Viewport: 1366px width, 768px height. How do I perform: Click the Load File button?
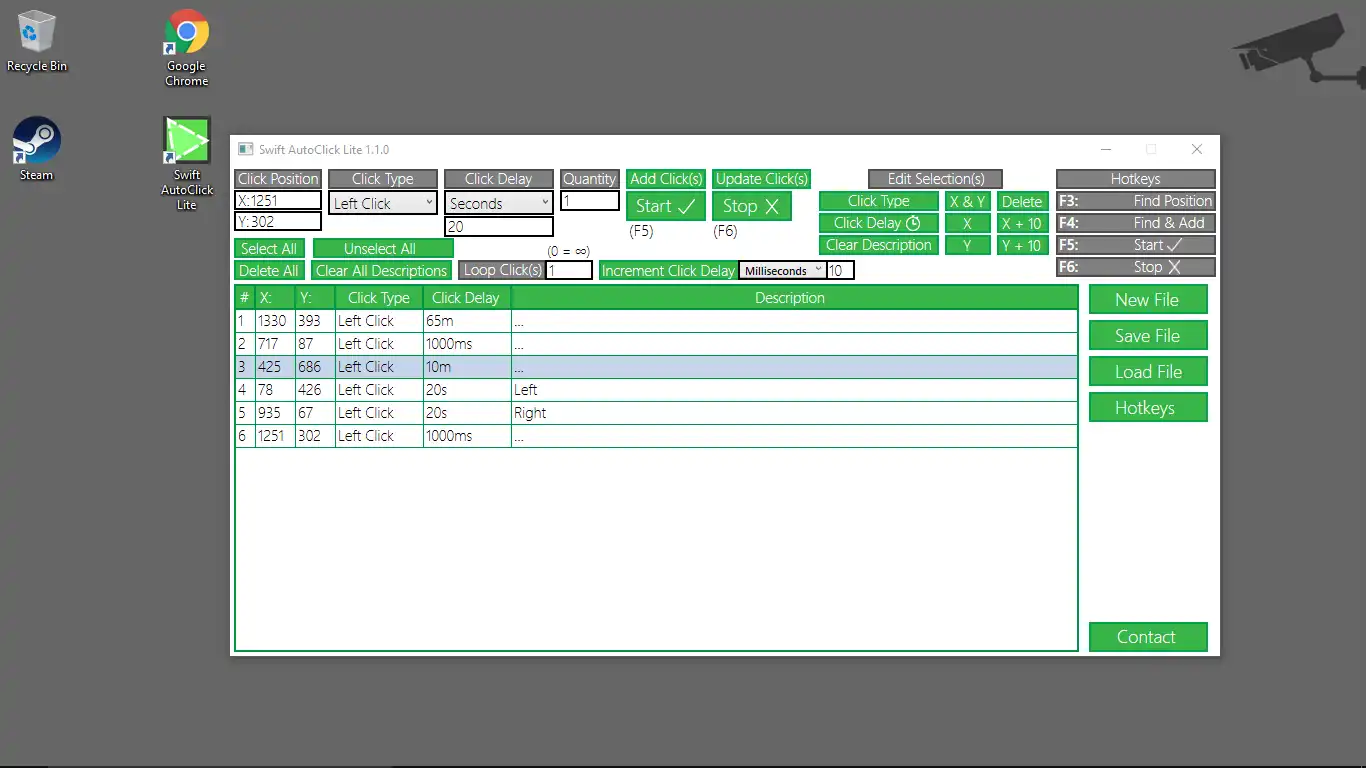click(x=1148, y=372)
